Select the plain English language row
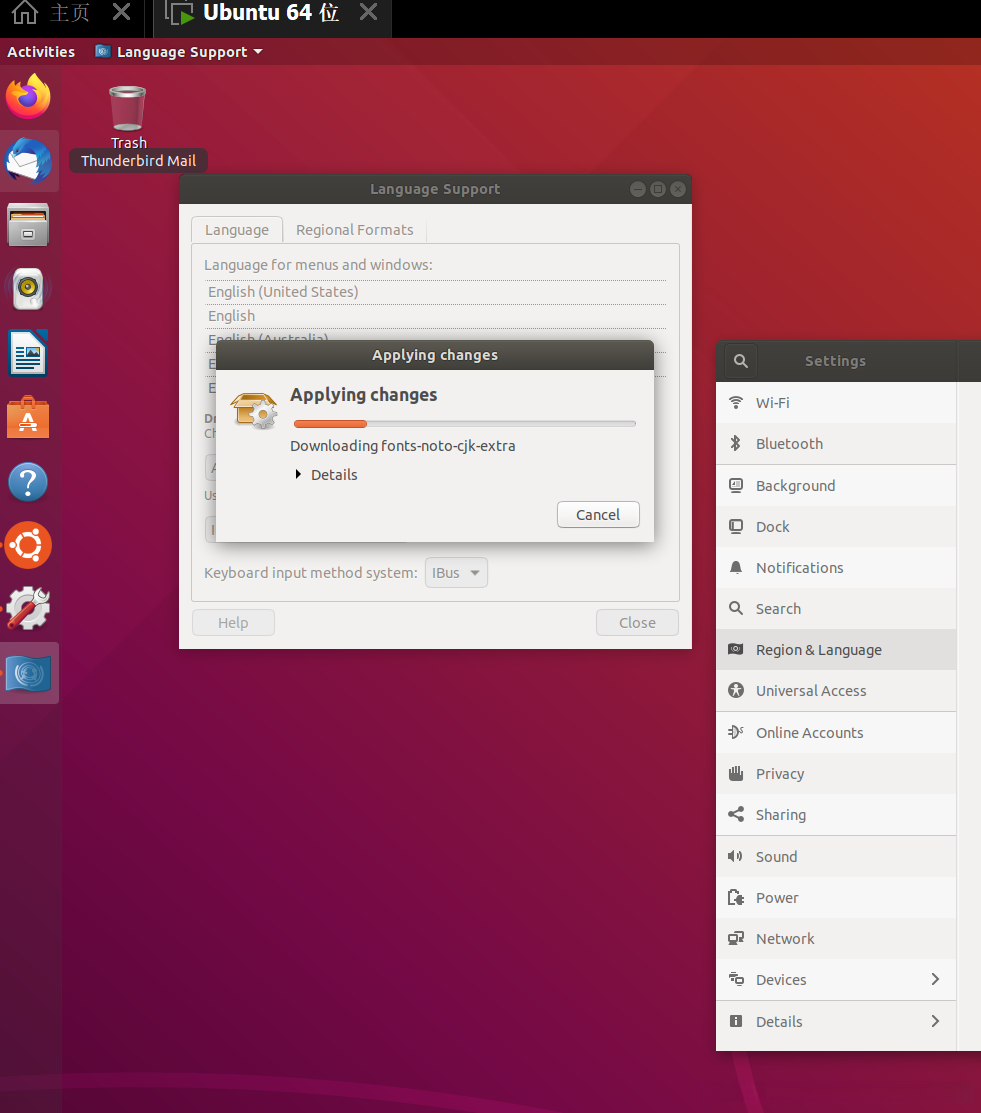This screenshot has width=981, height=1113. [435, 316]
